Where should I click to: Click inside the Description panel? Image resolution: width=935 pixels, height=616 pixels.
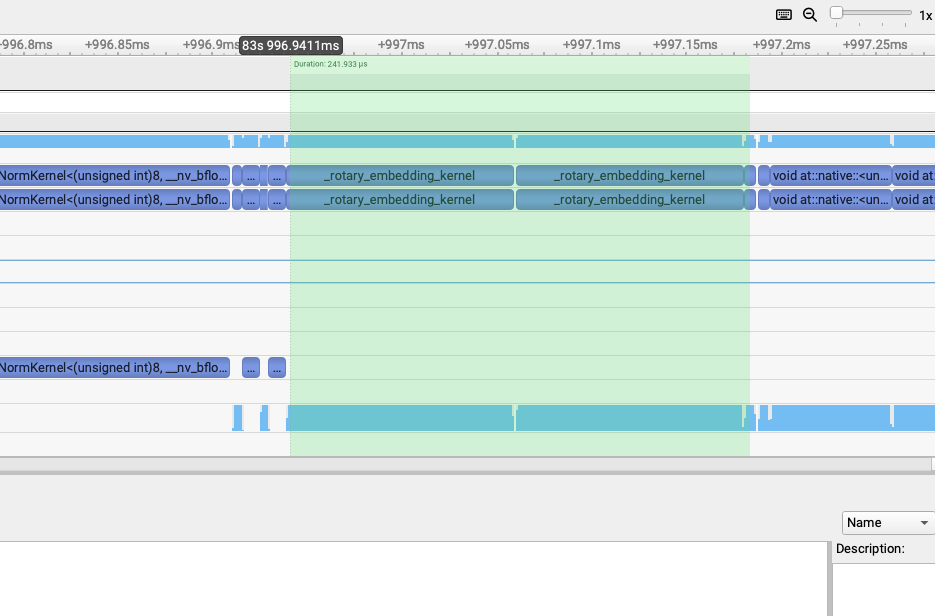pyautogui.click(x=884, y=585)
